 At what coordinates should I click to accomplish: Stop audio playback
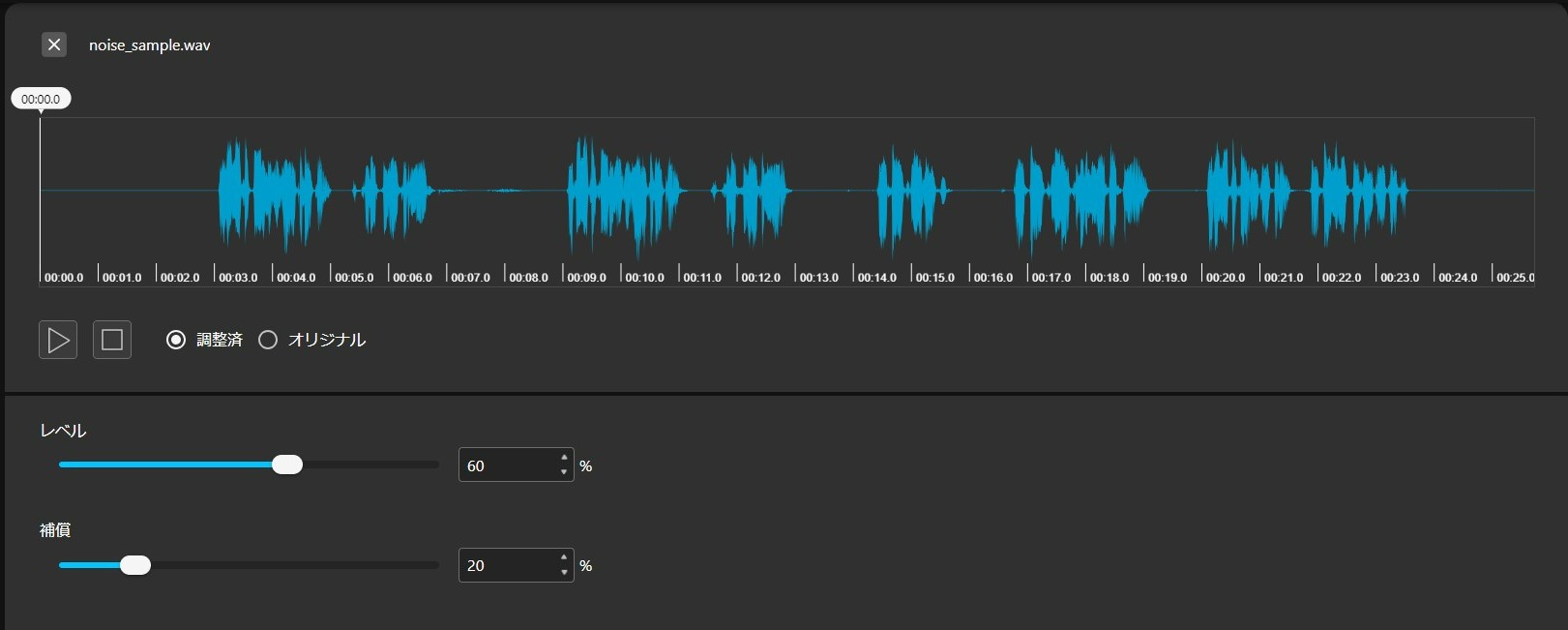point(112,340)
